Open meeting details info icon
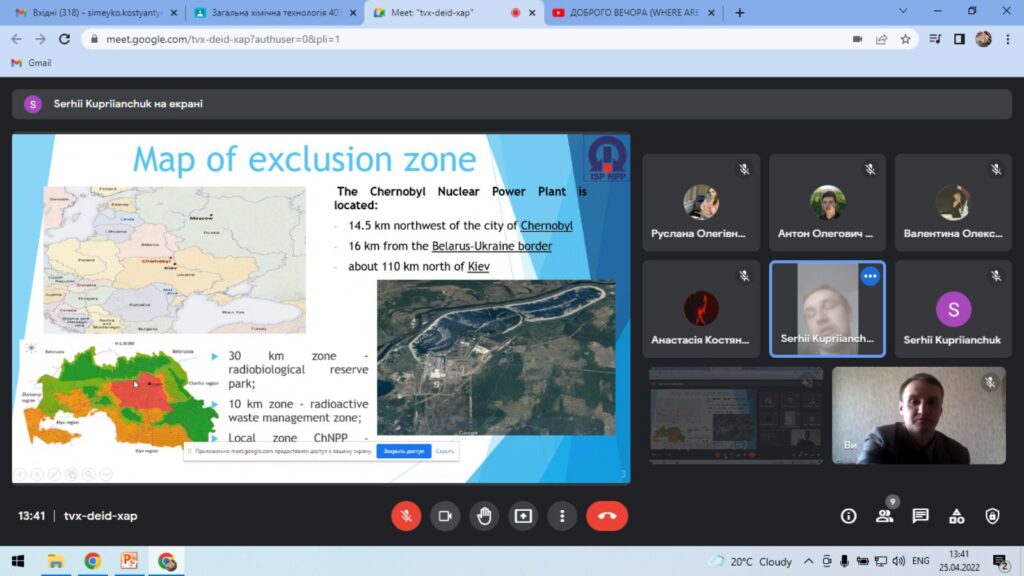The width and height of the screenshot is (1024, 576). tap(848, 516)
